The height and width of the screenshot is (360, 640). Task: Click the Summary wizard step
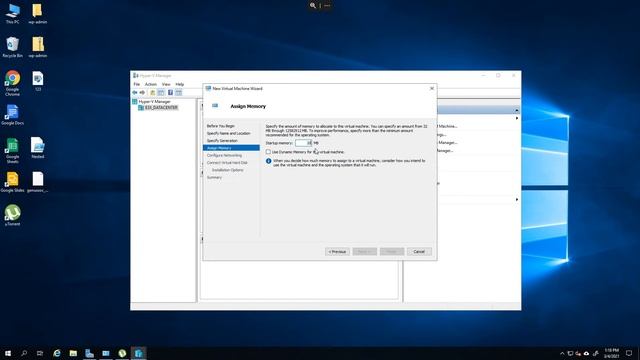pos(214,178)
